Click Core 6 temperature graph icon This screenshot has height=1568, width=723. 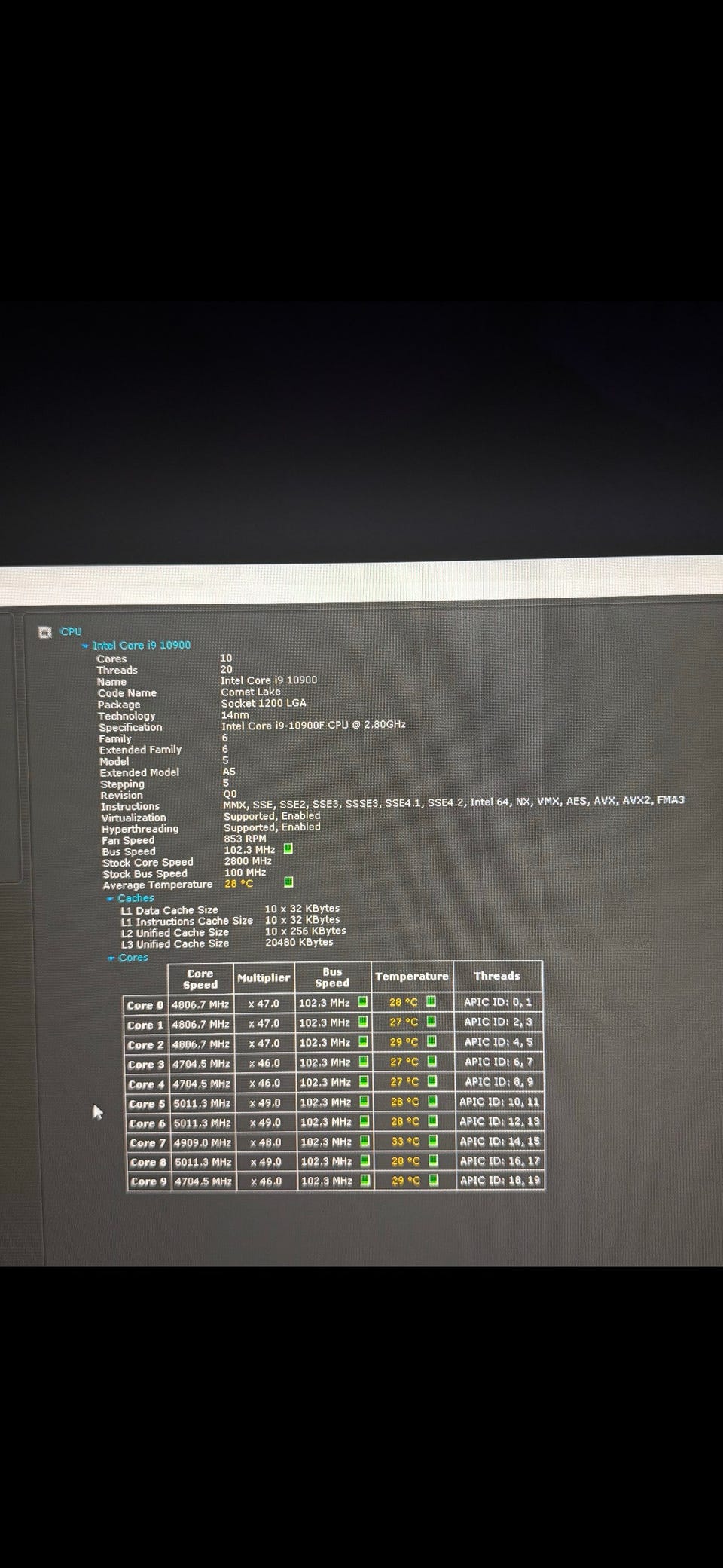tap(433, 1121)
